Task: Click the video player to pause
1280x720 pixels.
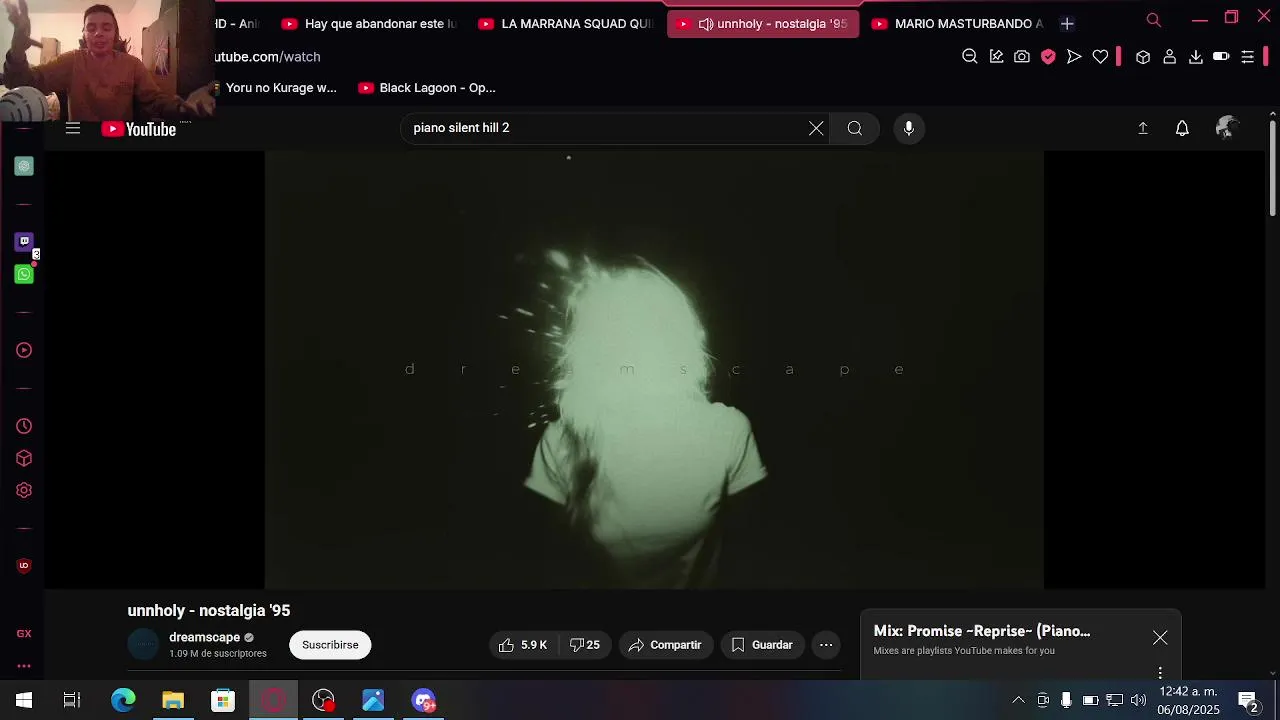Action: (654, 370)
